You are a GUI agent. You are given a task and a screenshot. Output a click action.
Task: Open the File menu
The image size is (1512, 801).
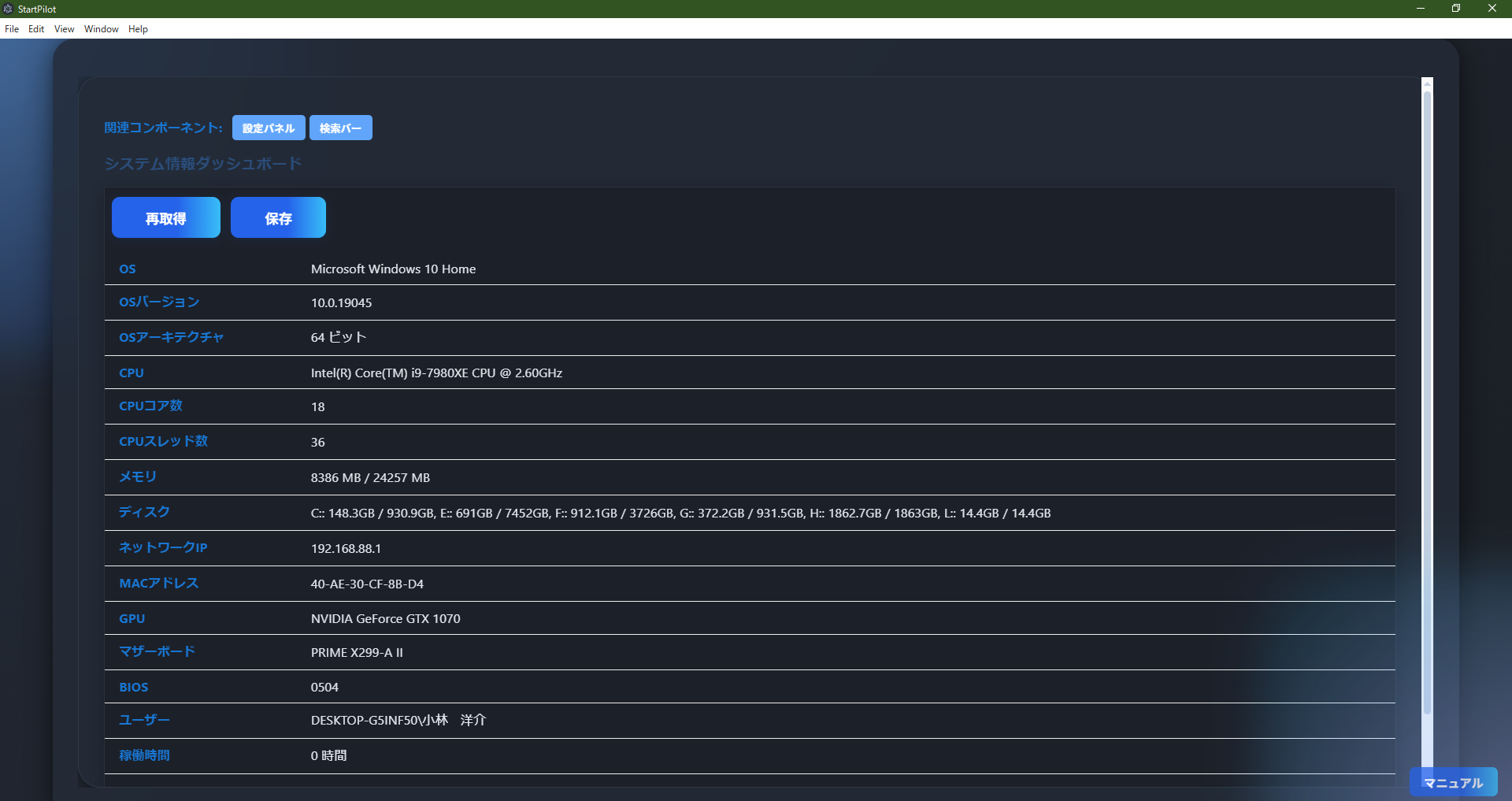[x=12, y=28]
